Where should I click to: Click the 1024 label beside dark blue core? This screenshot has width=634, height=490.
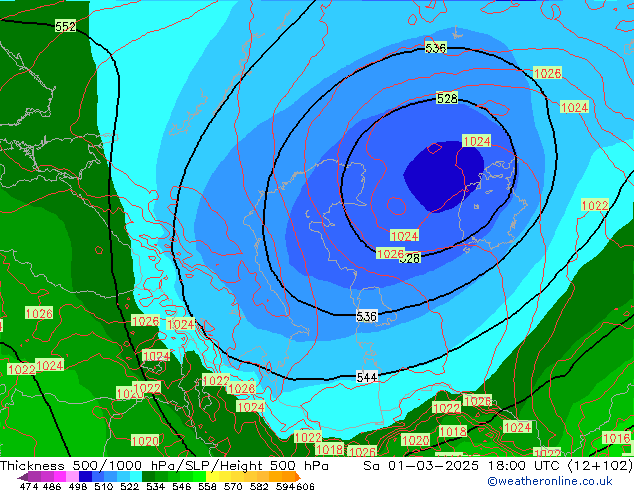point(477,141)
